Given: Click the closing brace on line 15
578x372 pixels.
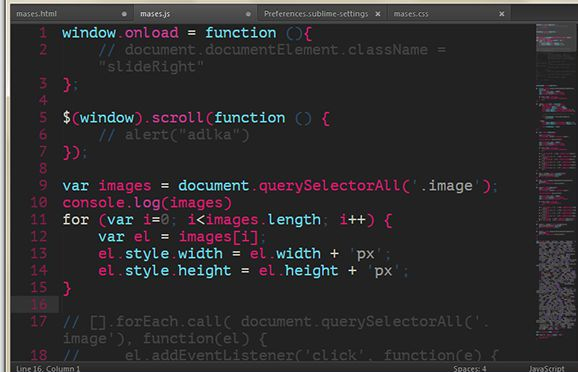Looking at the screenshot, I should [67, 288].
